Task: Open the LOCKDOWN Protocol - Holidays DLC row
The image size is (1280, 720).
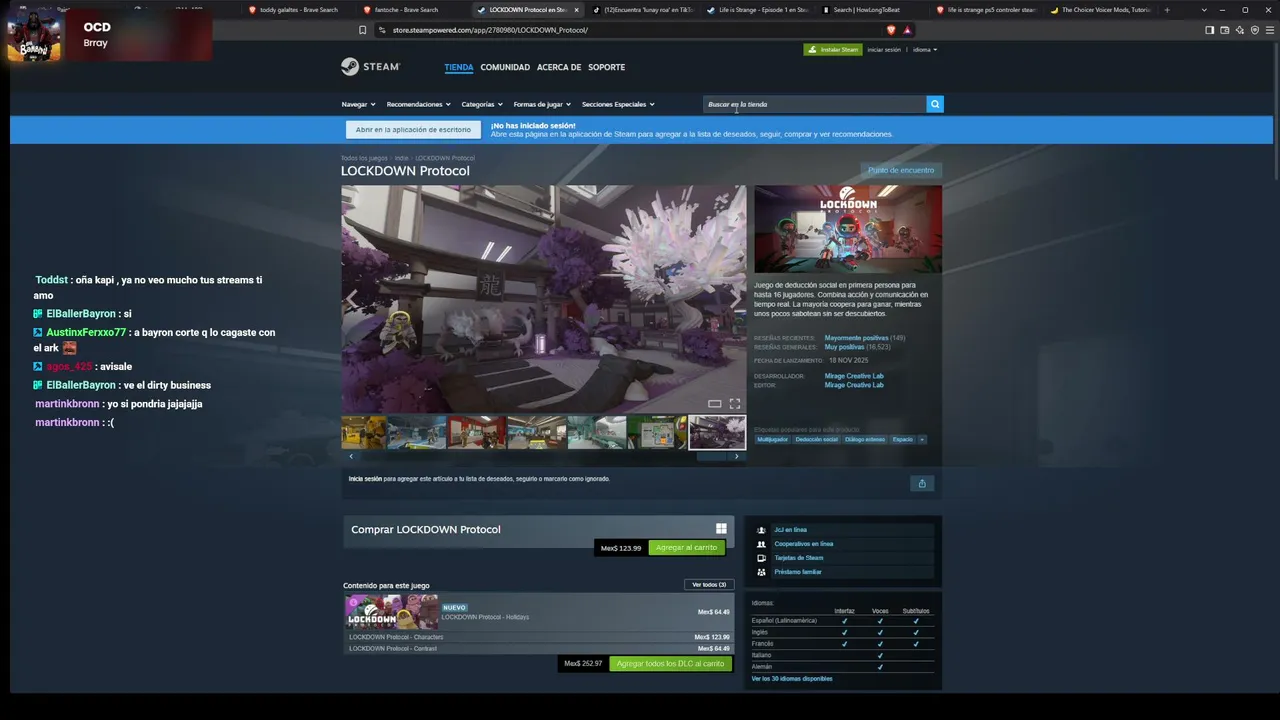Action: (539, 612)
